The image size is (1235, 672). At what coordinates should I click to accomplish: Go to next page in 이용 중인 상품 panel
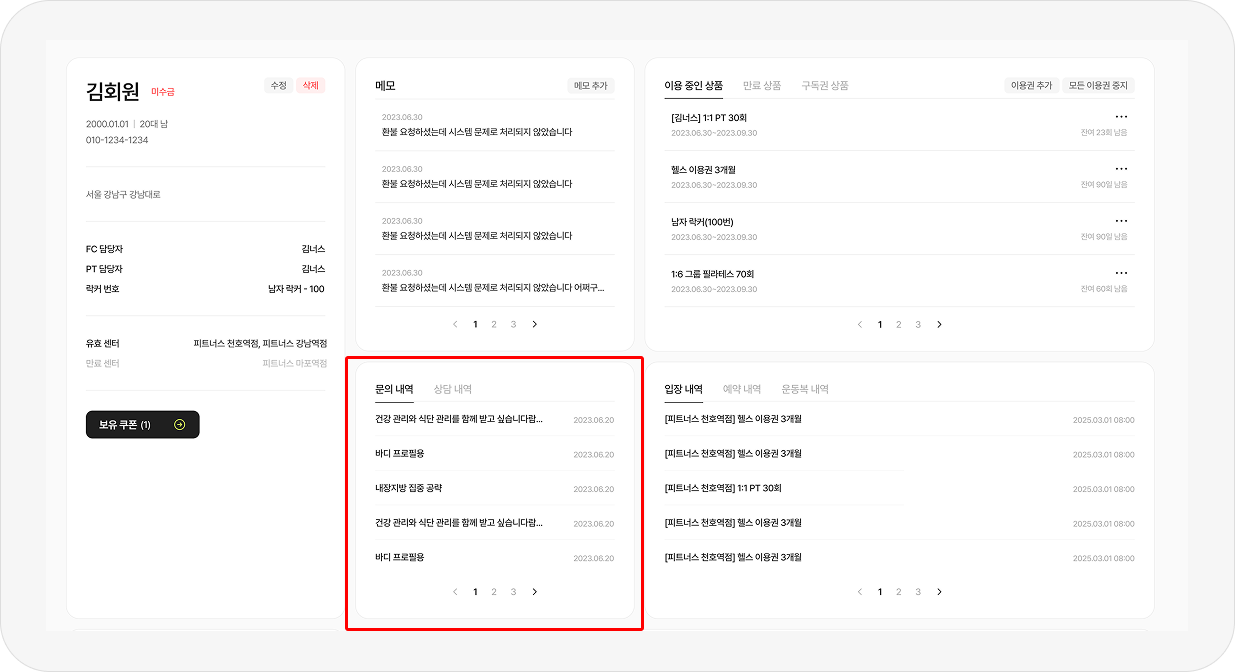tap(939, 324)
